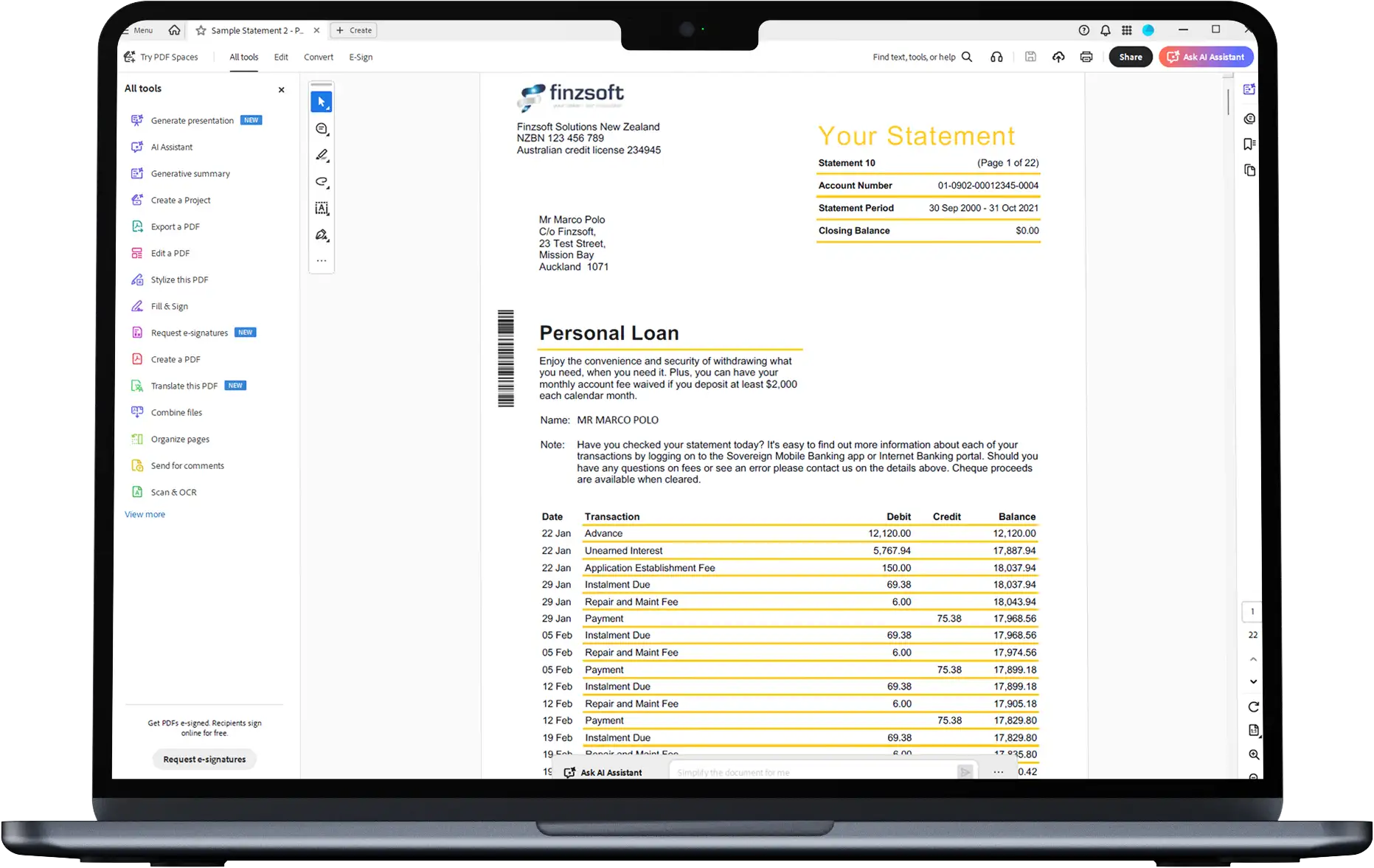Choose the draw freehand lasso tool
Screen dimensions: 1374x868
tap(322, 182)
